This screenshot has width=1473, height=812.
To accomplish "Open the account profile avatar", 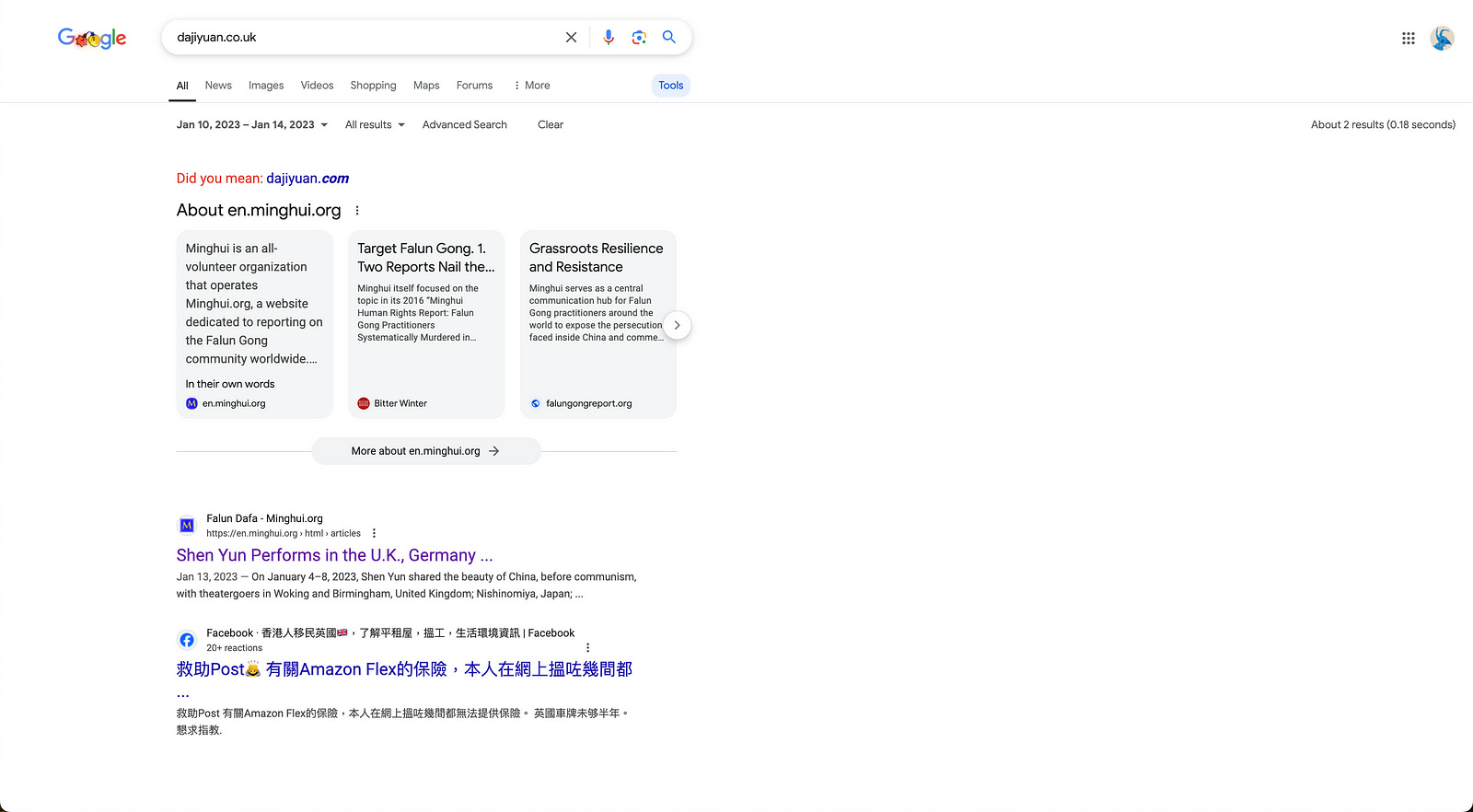I will tap(1442, 38).
